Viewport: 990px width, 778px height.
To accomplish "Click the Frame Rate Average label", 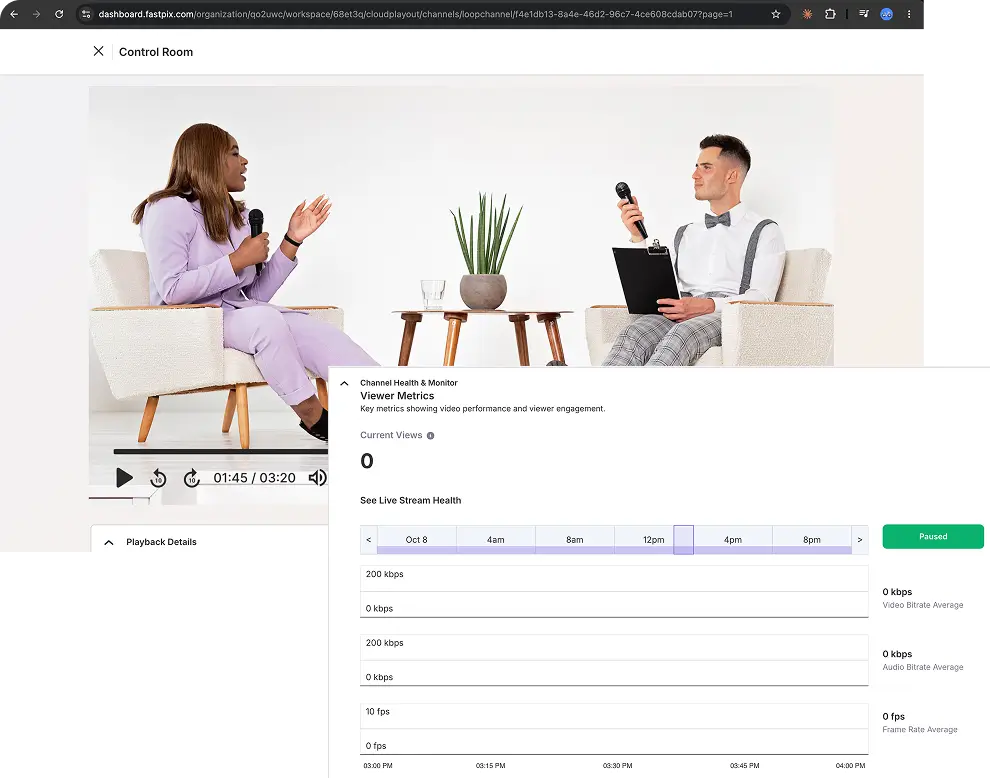I will pos(920,729).
